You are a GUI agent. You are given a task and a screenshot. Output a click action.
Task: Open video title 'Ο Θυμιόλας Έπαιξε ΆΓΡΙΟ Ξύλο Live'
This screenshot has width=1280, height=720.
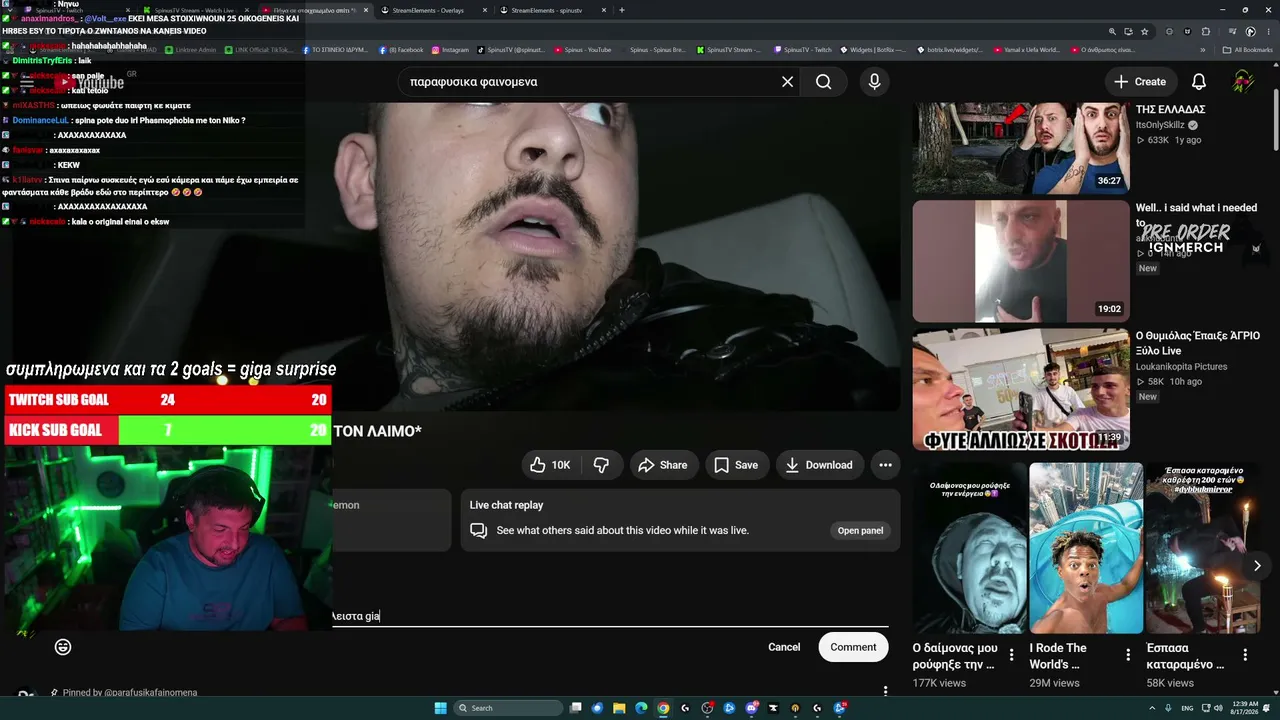point(1198,343)
